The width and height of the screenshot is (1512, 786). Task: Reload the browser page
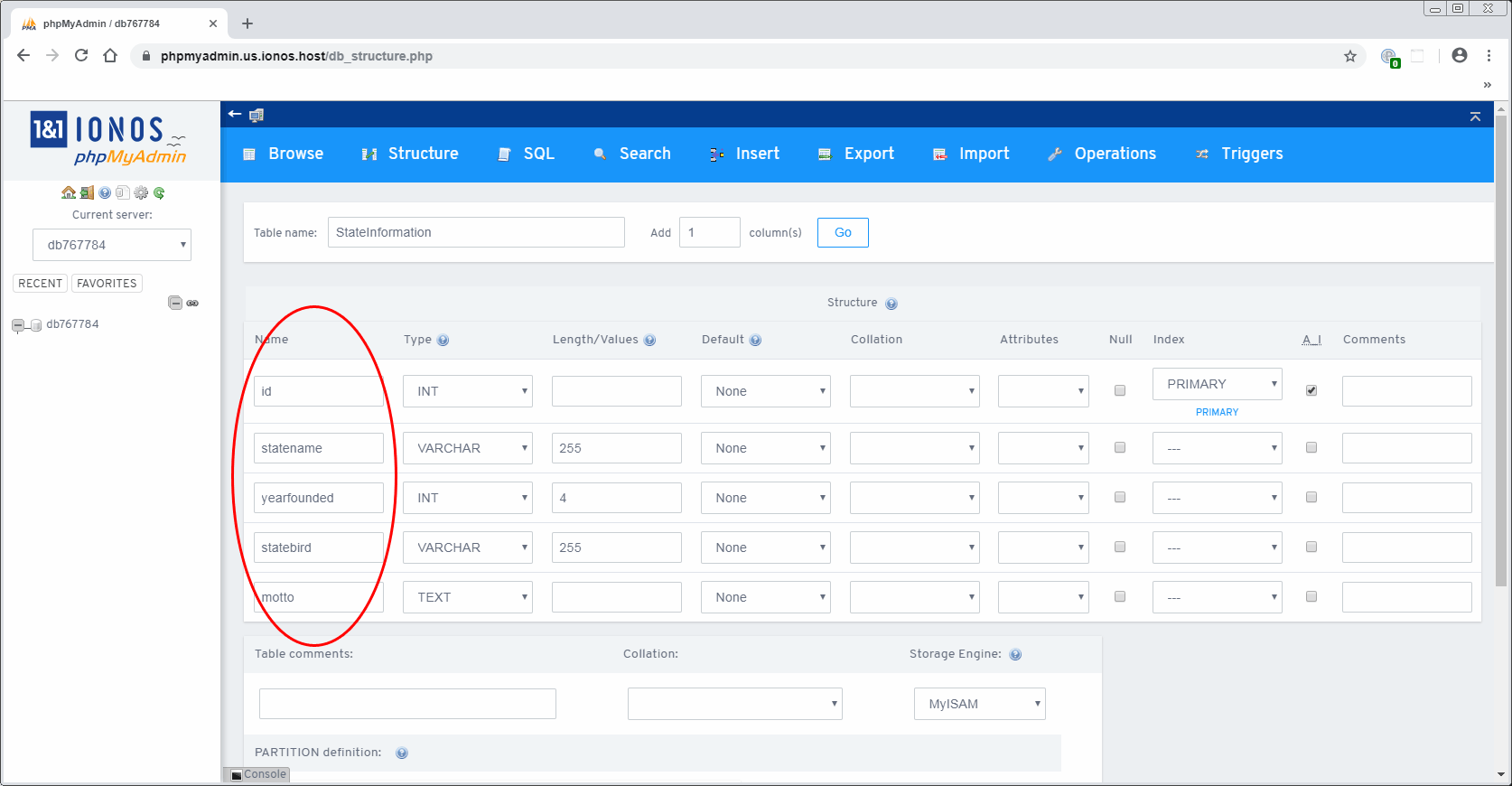(x=81, y=55)
